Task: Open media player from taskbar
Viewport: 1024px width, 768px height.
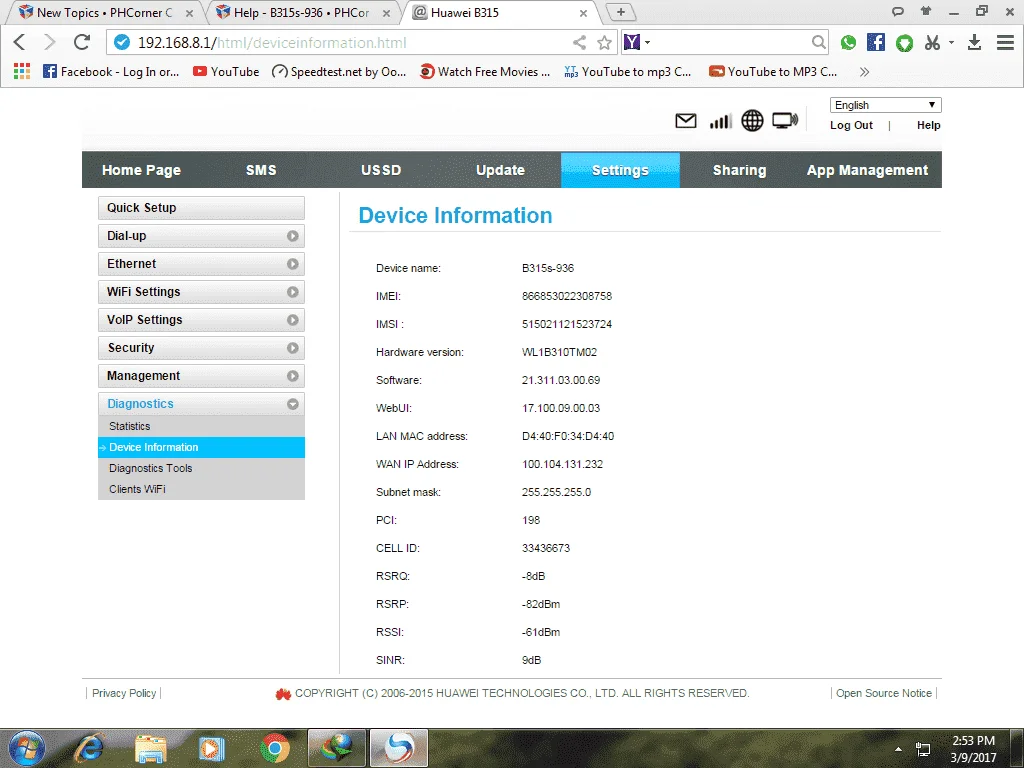Action: point(212,748)
